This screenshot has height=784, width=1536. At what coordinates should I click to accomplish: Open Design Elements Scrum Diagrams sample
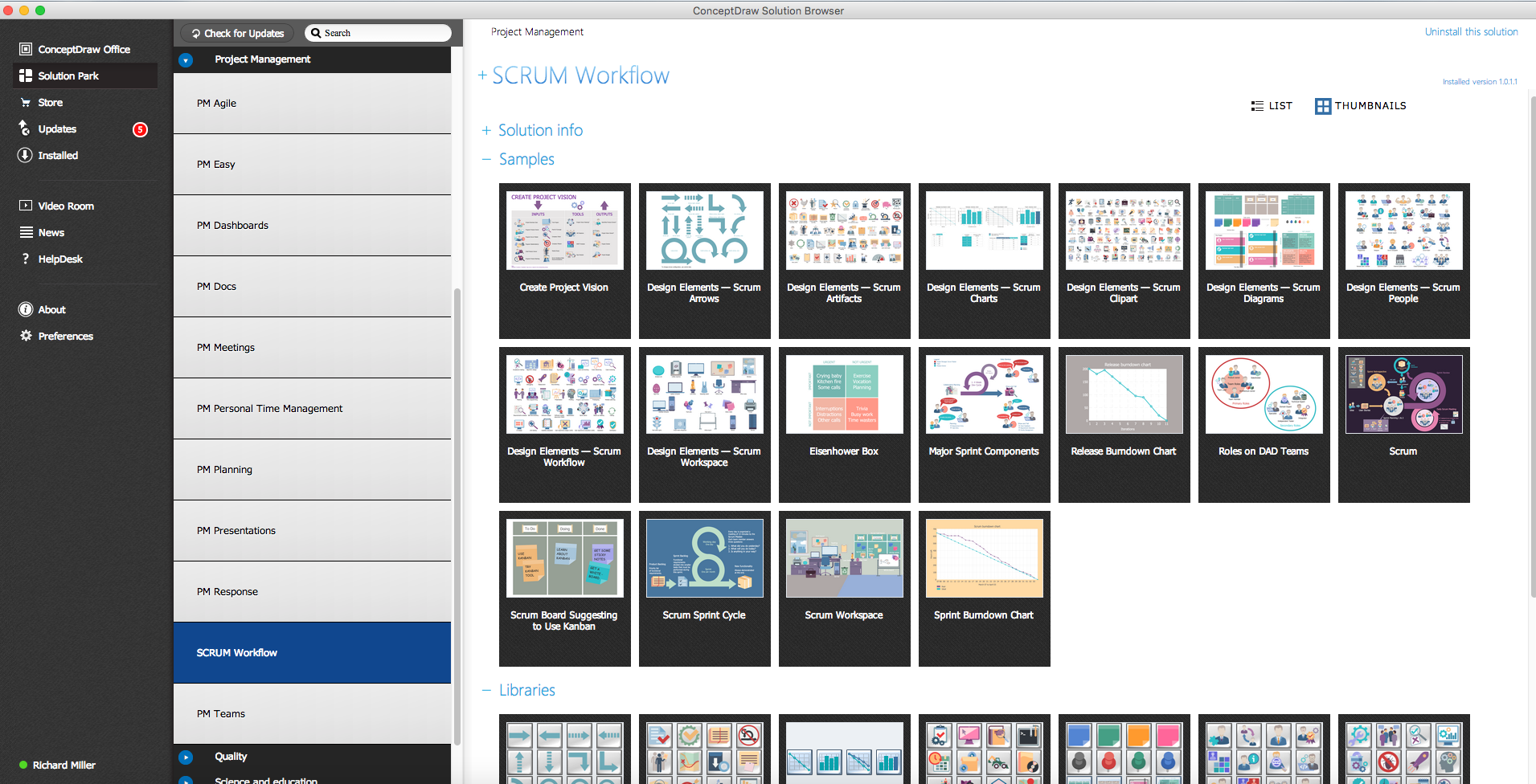pos(1264,260)
